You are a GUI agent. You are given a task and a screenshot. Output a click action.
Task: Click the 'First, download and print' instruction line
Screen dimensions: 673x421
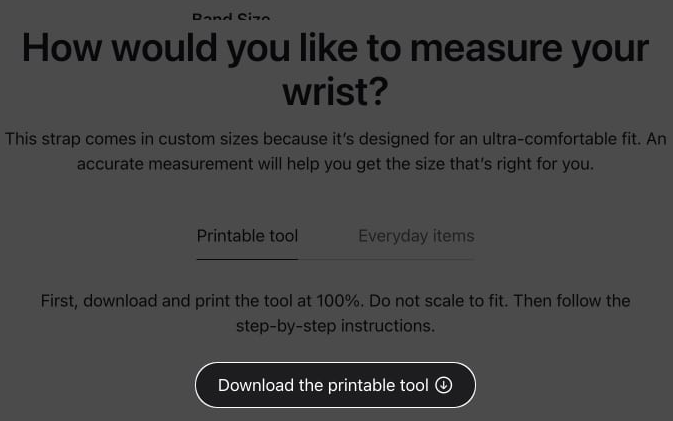[335, 301]
